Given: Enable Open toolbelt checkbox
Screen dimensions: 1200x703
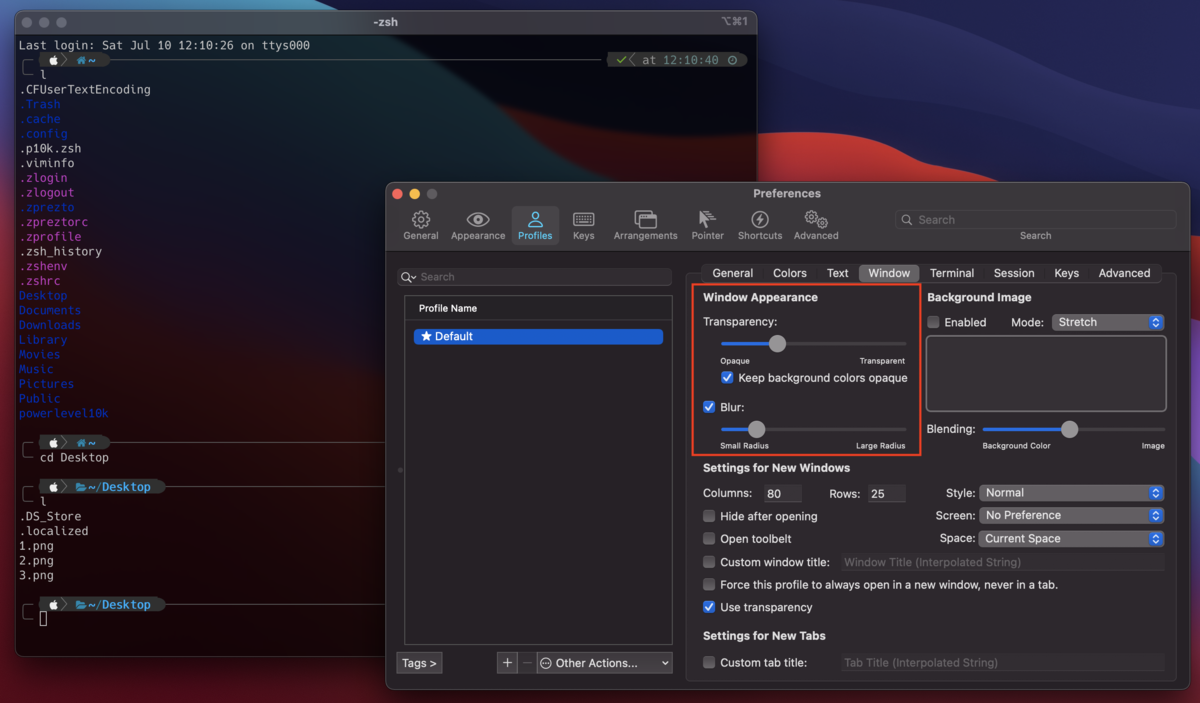Looking at the screenshot, I should [x=709, y=539].
